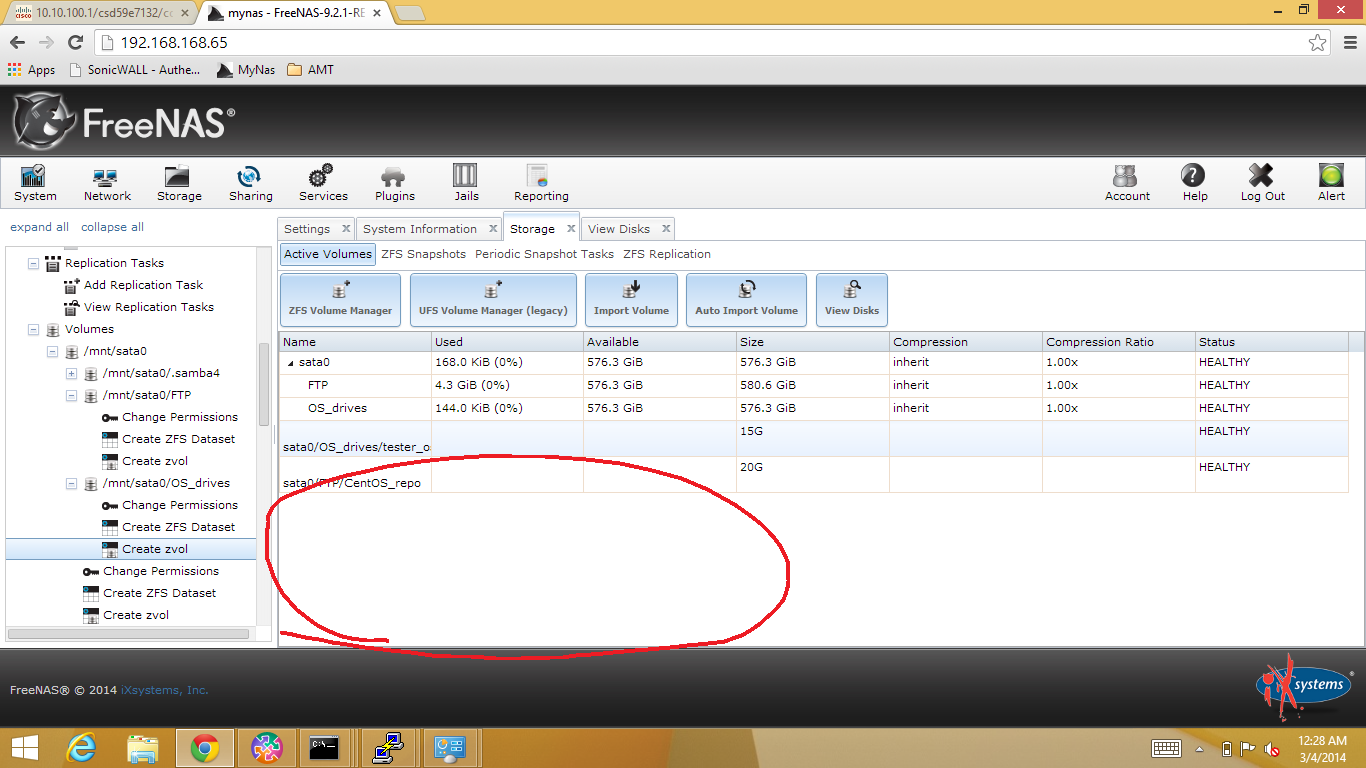
Task: Select the Periodic Snapshot Tasks subtab
Action: (544, 254)
